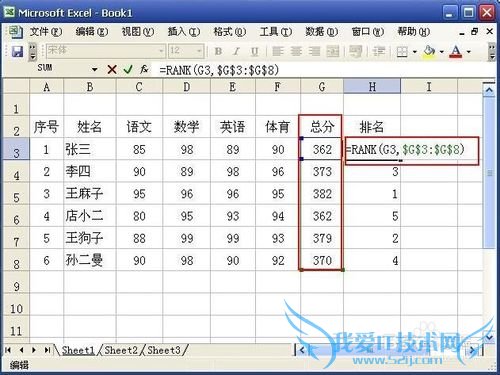Click the 总分 header cell
The width and height of the screenshot is (500, 375).
pos(322,127)
